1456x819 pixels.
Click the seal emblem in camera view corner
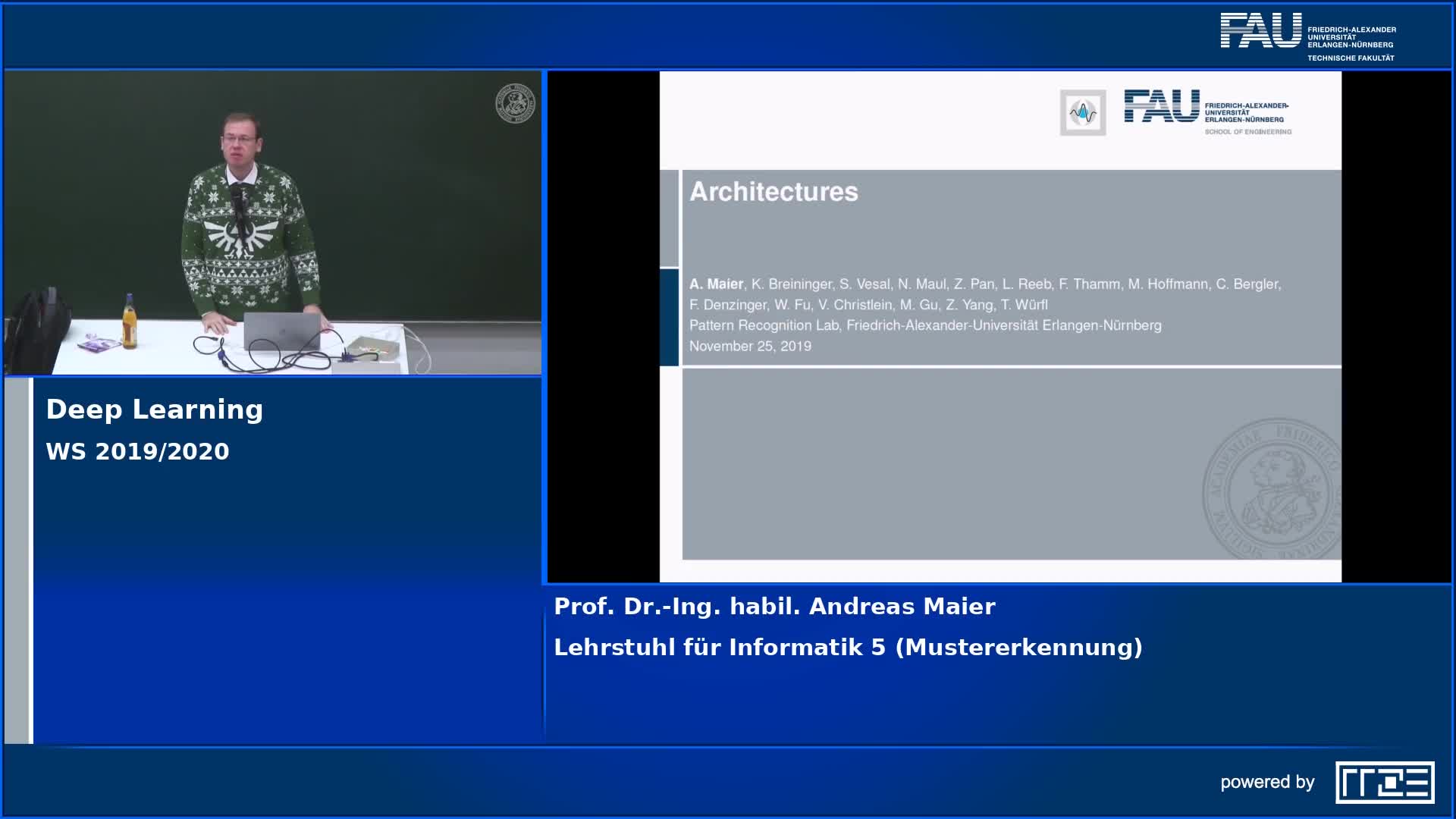(515, 104)
